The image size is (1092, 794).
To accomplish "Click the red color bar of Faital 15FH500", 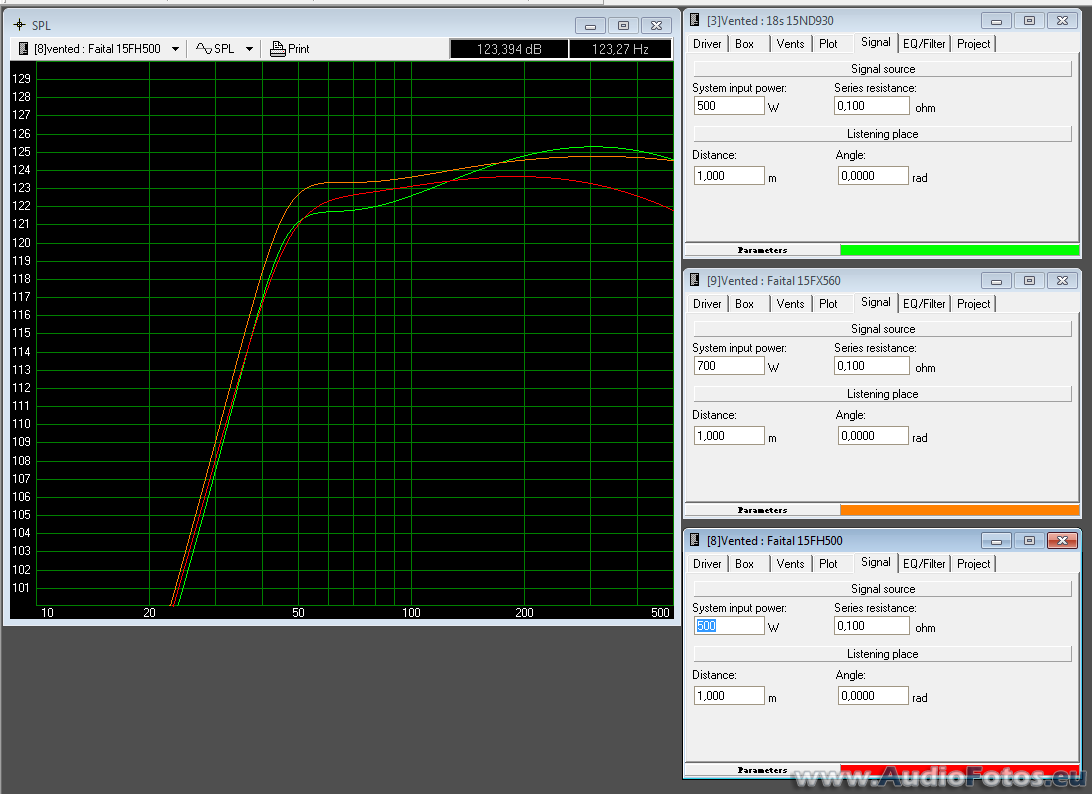I will (960, 770).
